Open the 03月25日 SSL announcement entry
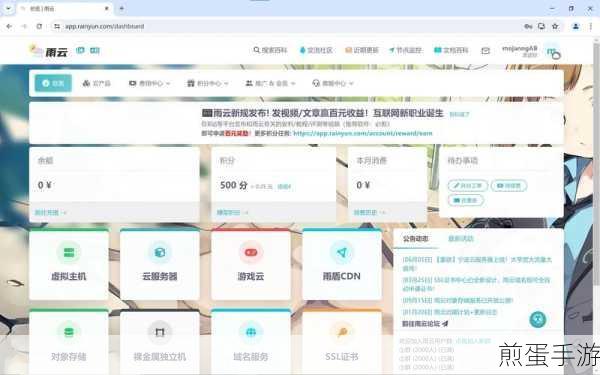600x375 pixels. click(476, 284)
